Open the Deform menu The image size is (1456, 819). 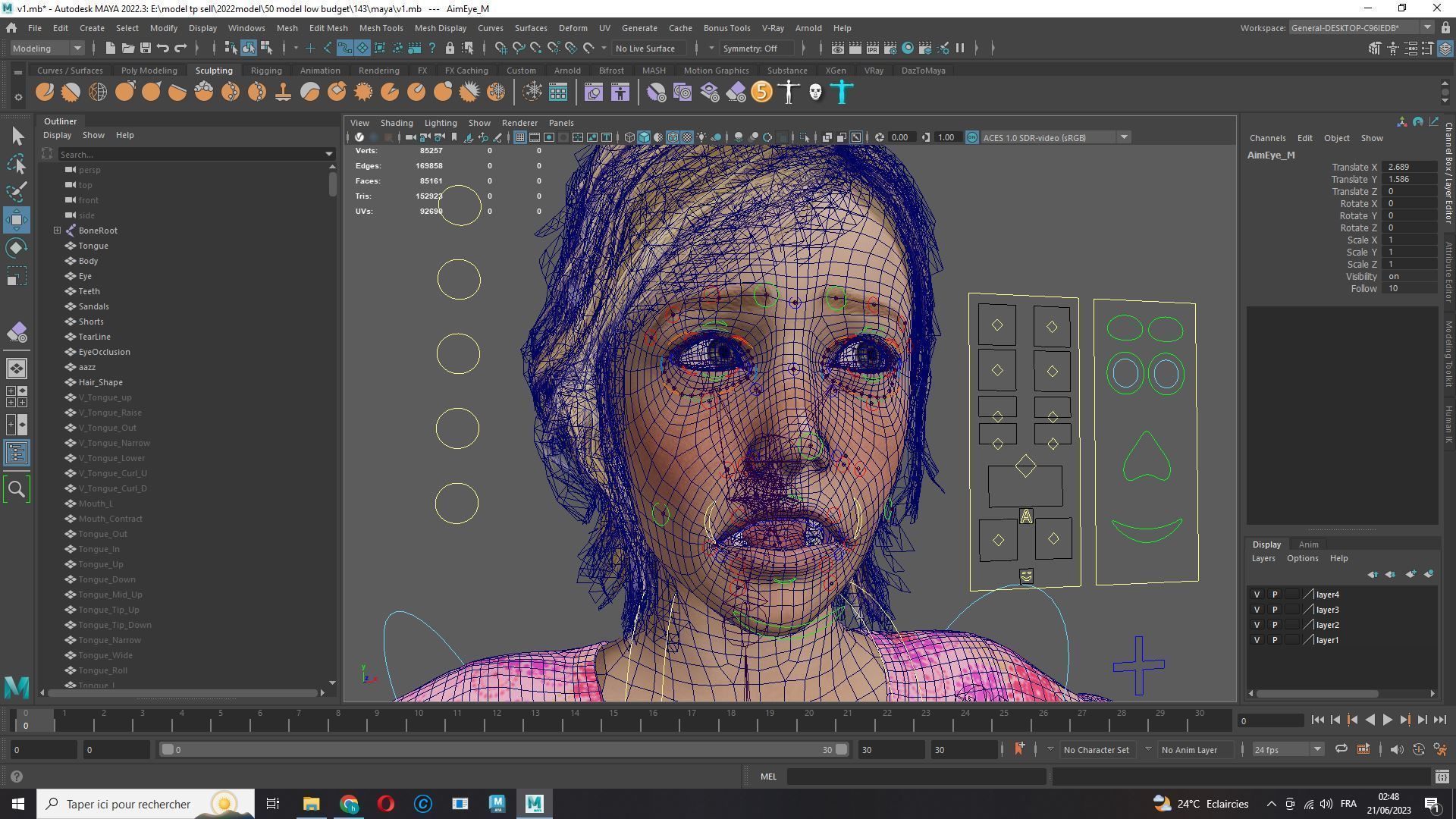pos(573,28)
